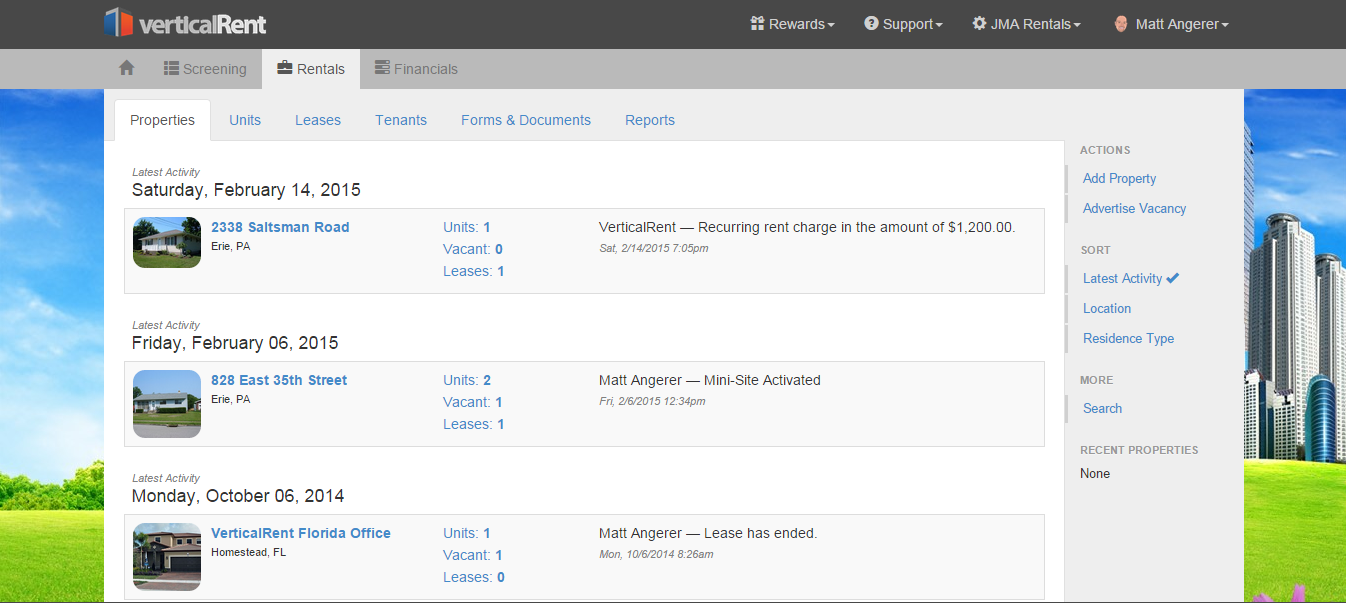Open 828 East 35th Street property
This screenshot has height=603, width=1346.
coord(279,380)
